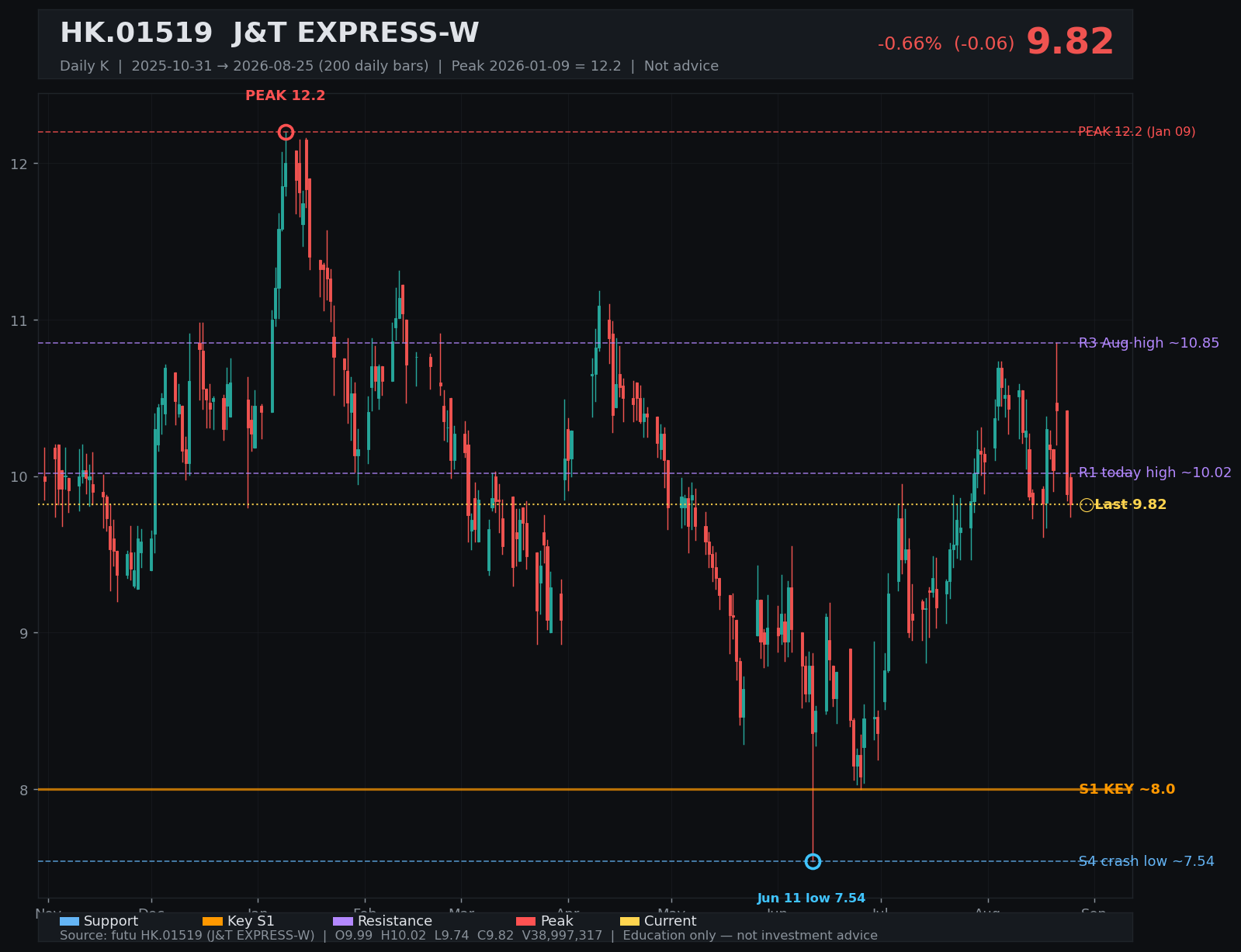Click the 'R1 today high ~10.02' label
The width and height of the screenshot is (1241, 952).
coord(1155,473)
